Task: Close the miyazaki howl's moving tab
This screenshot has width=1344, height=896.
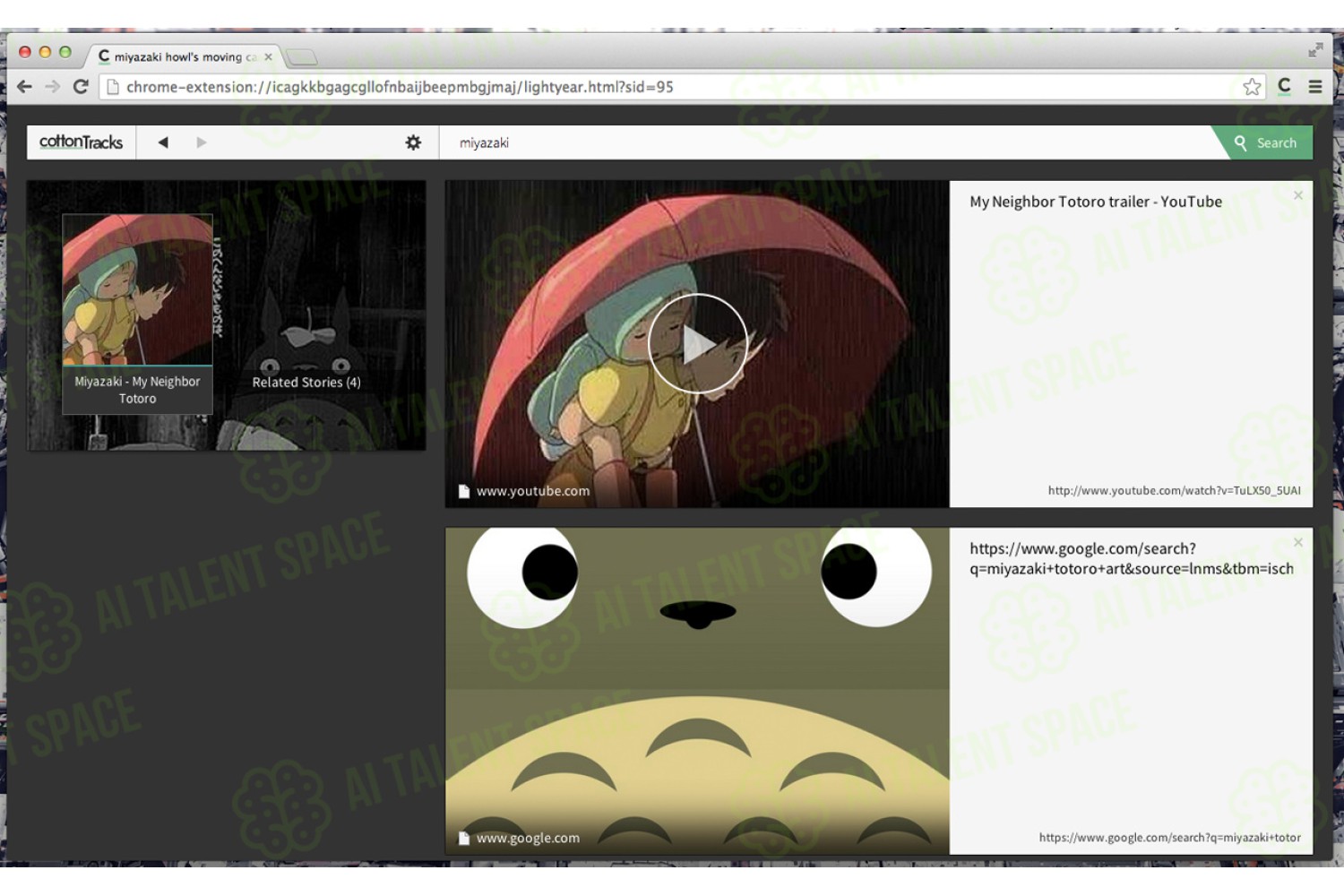Action: (x=268, y=56)
